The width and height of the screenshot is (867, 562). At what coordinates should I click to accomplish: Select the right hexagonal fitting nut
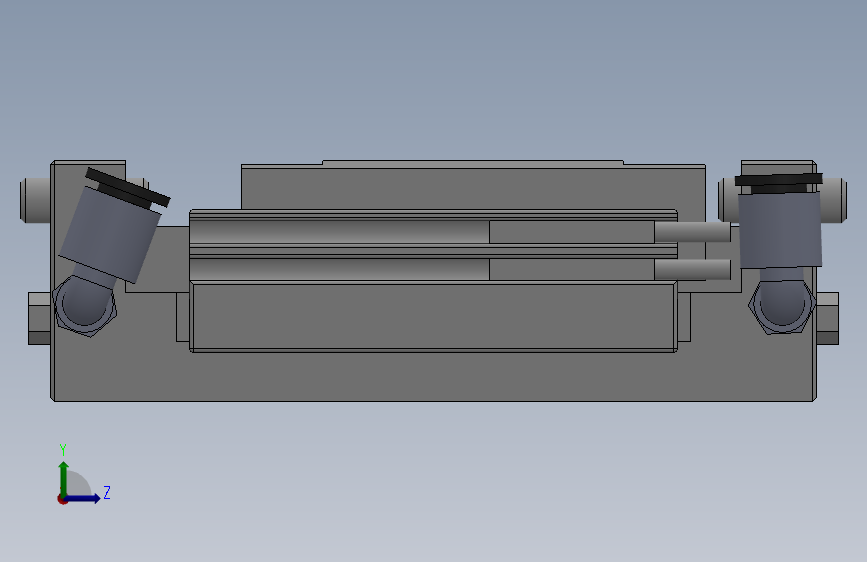782,306
